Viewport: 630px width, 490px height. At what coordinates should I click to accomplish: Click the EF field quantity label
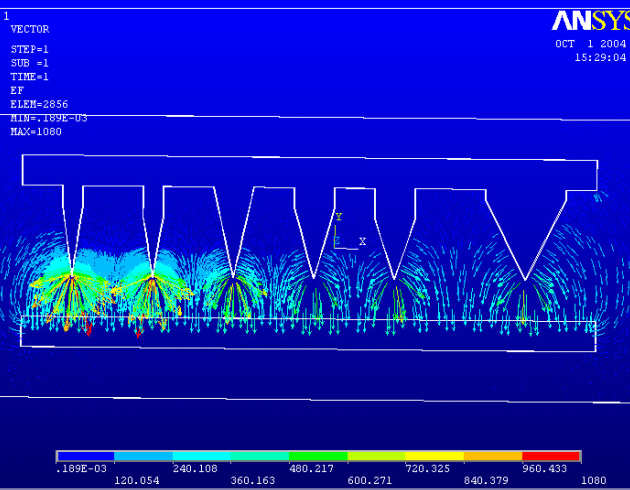point(17,90)
